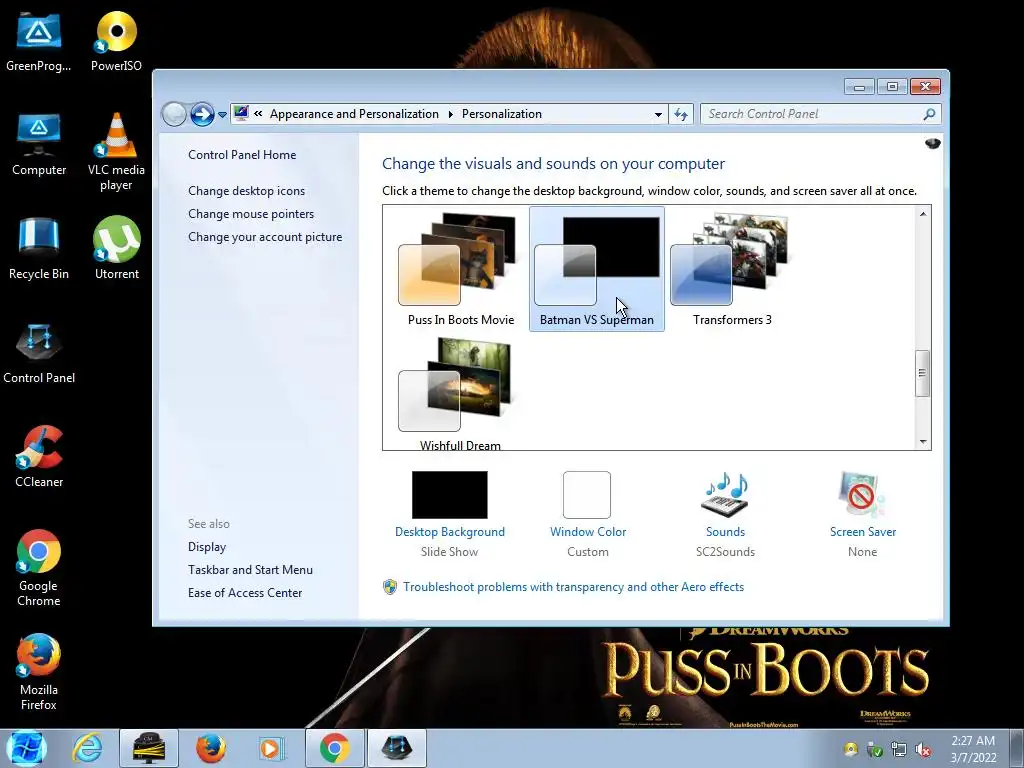1024x768 pixels.
Task: Open Troubleshoot problems with transparency link
Action: click(573, 586)
